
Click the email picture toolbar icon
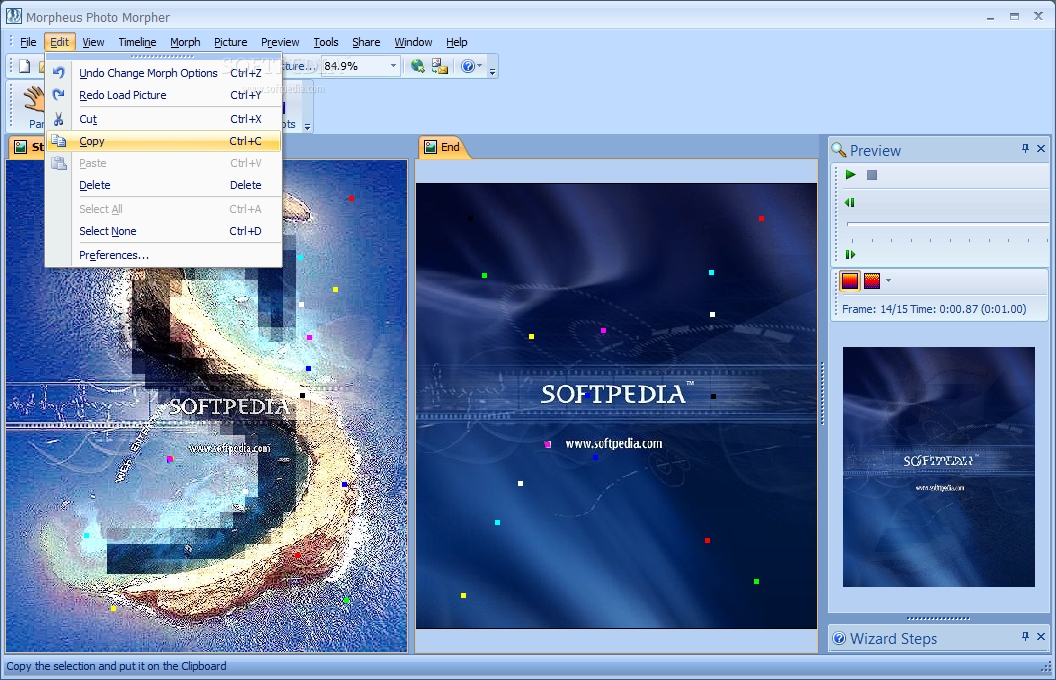coord(440,66)
